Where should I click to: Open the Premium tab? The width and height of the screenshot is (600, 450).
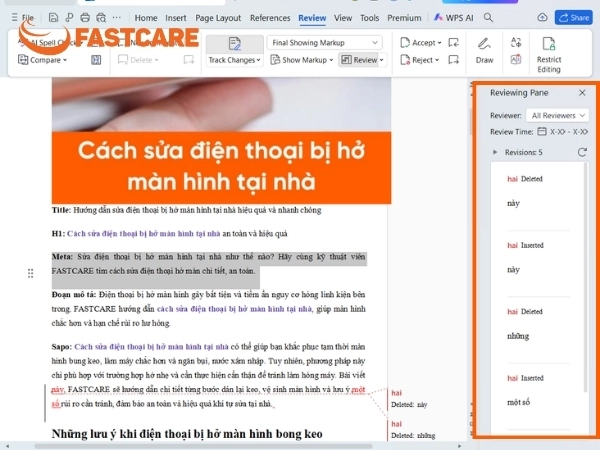(404, 18)
